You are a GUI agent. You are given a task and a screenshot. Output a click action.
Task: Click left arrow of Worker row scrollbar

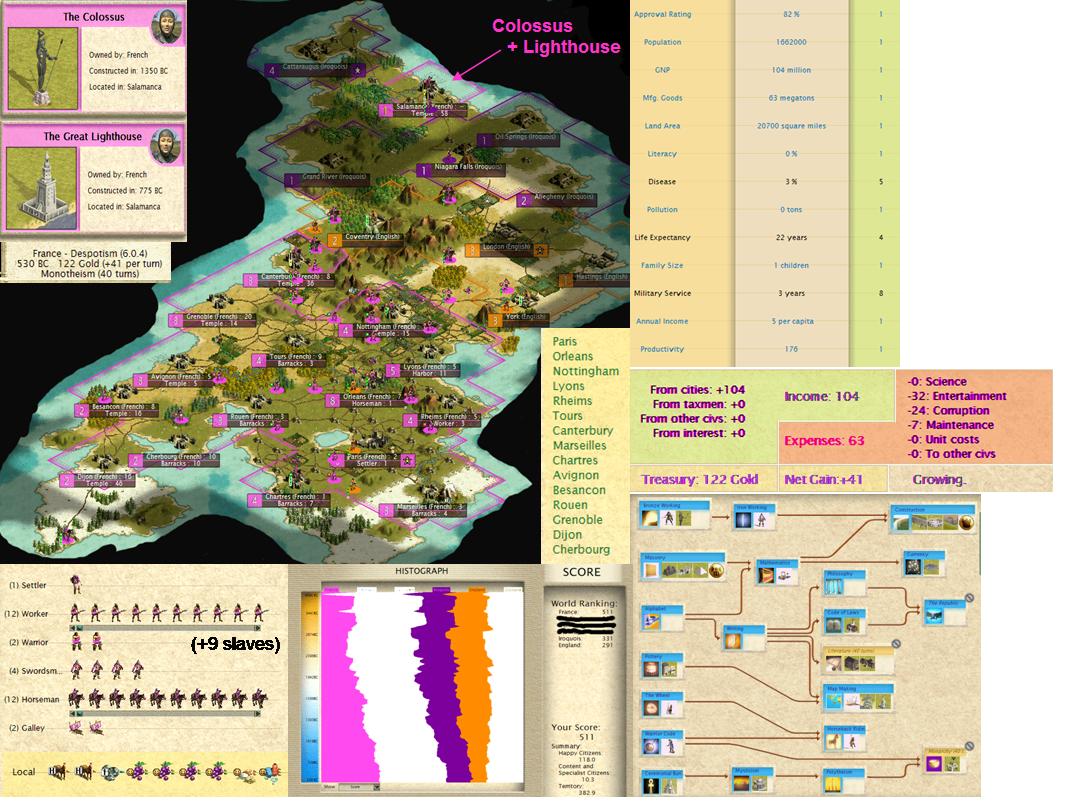[x=73, y=628]
